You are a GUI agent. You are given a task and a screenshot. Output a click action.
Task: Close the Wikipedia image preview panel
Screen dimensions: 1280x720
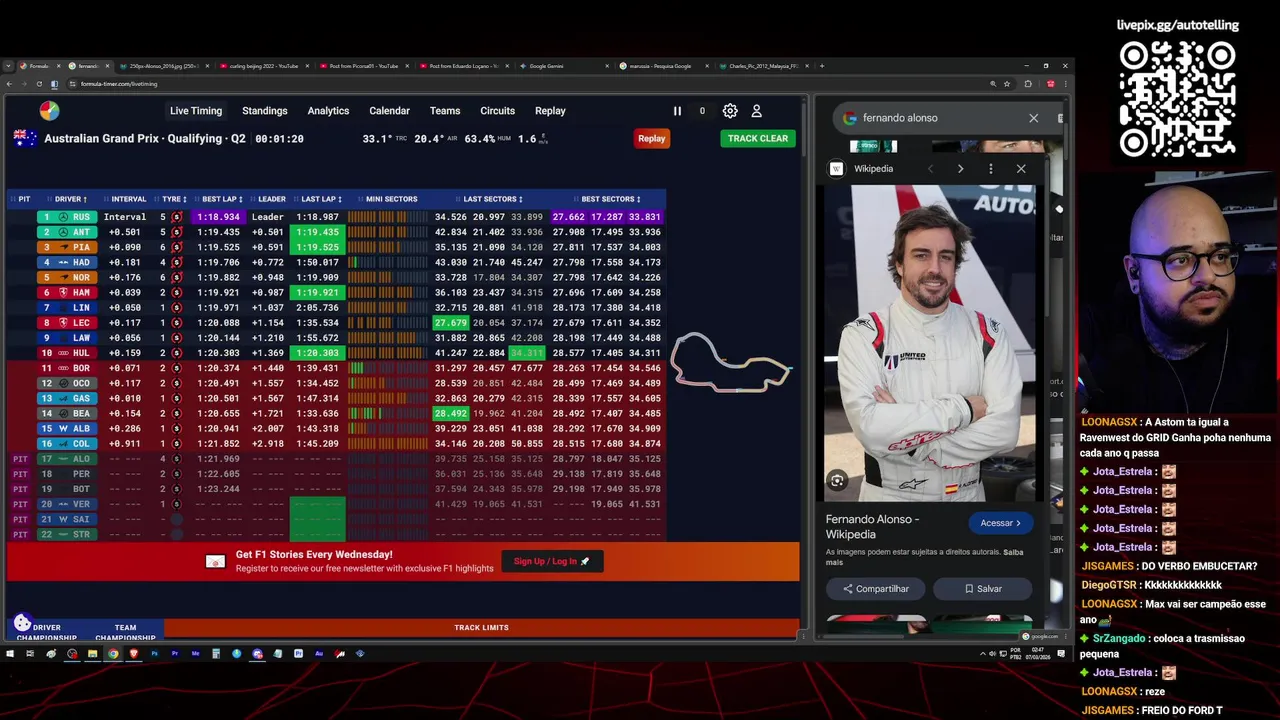pyautogui.click(x=1021, y=169)
